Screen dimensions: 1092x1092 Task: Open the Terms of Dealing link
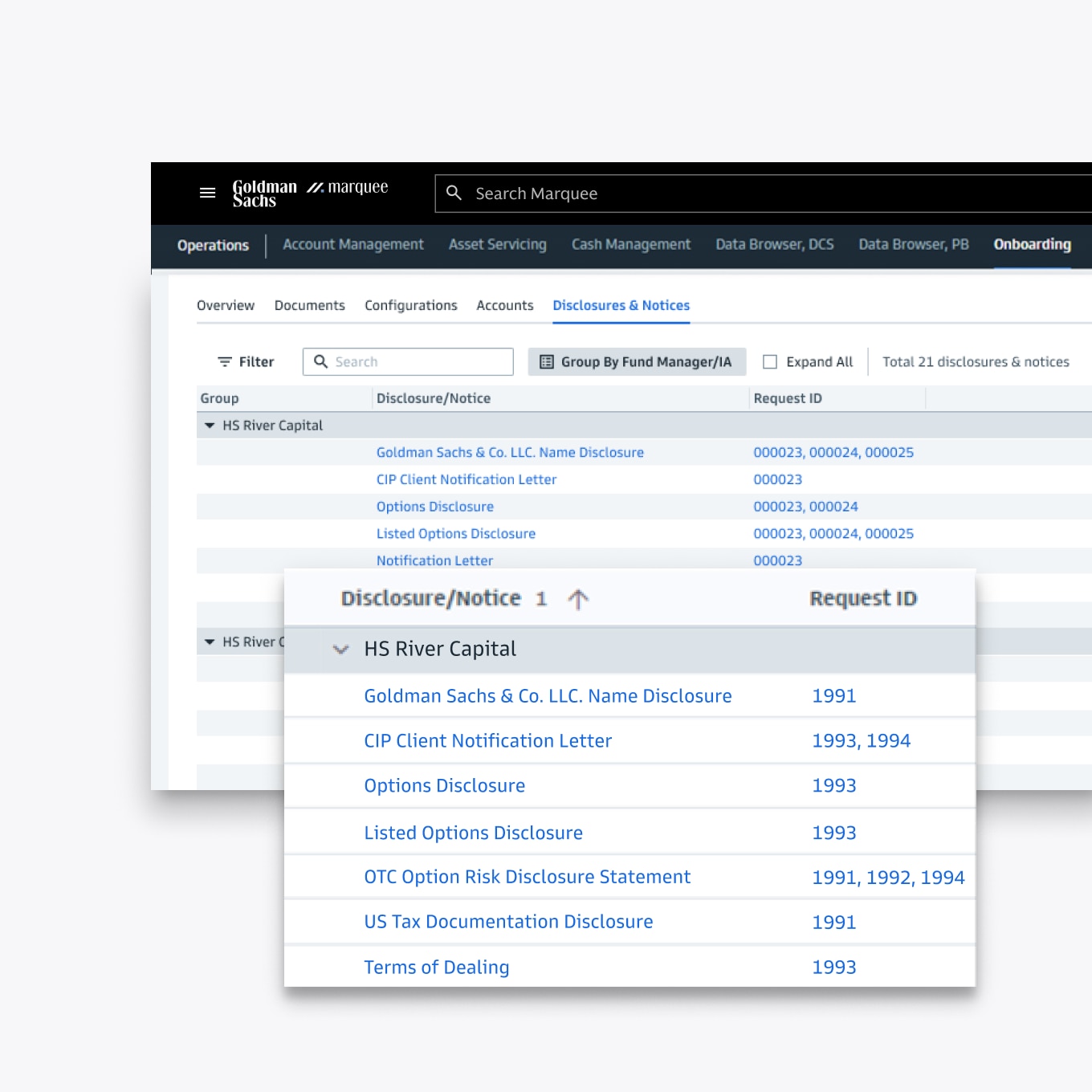[x=437, y=968]
